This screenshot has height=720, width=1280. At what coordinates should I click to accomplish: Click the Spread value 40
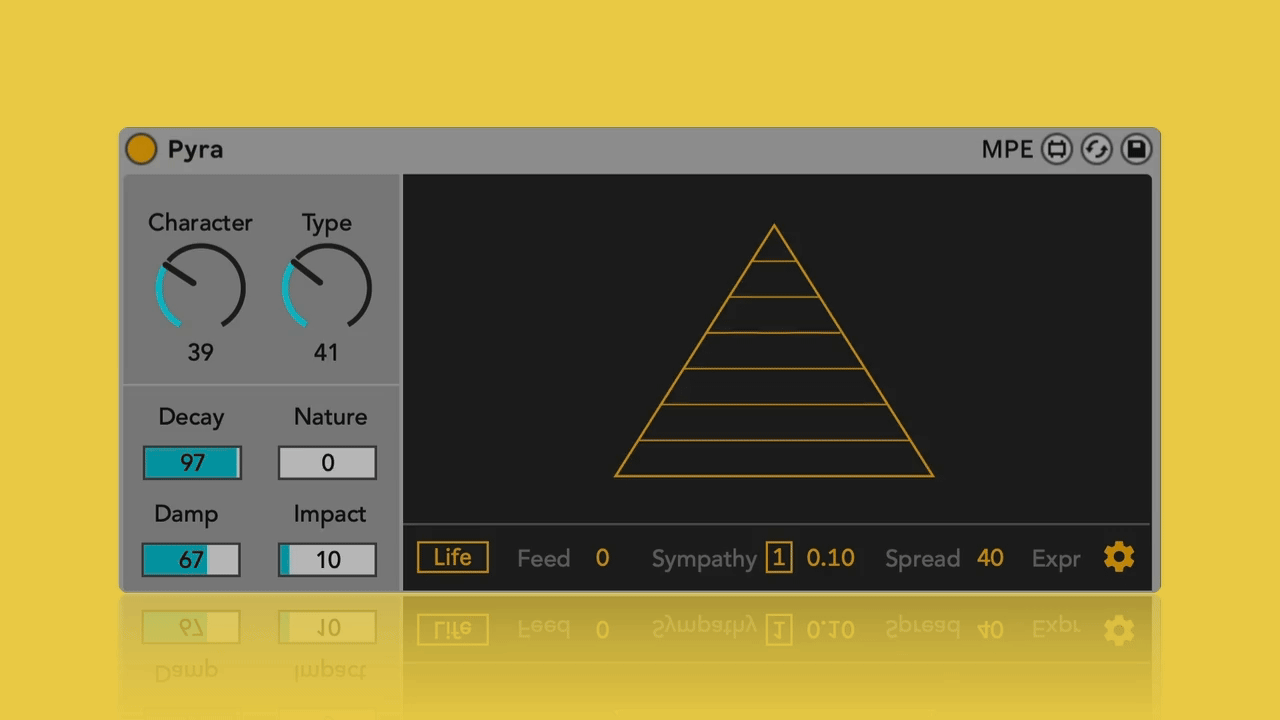(990, 558)
